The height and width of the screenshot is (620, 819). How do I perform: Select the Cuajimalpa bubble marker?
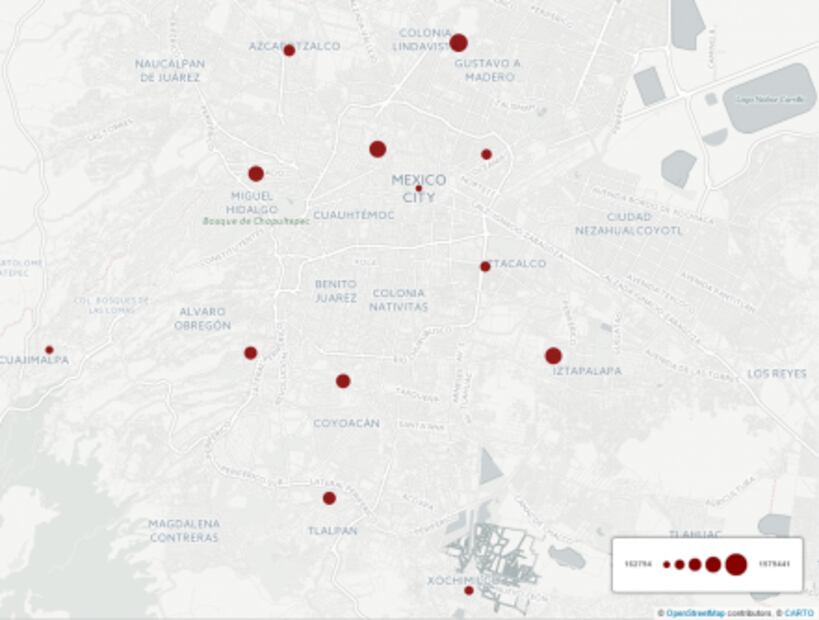[49, 350]
